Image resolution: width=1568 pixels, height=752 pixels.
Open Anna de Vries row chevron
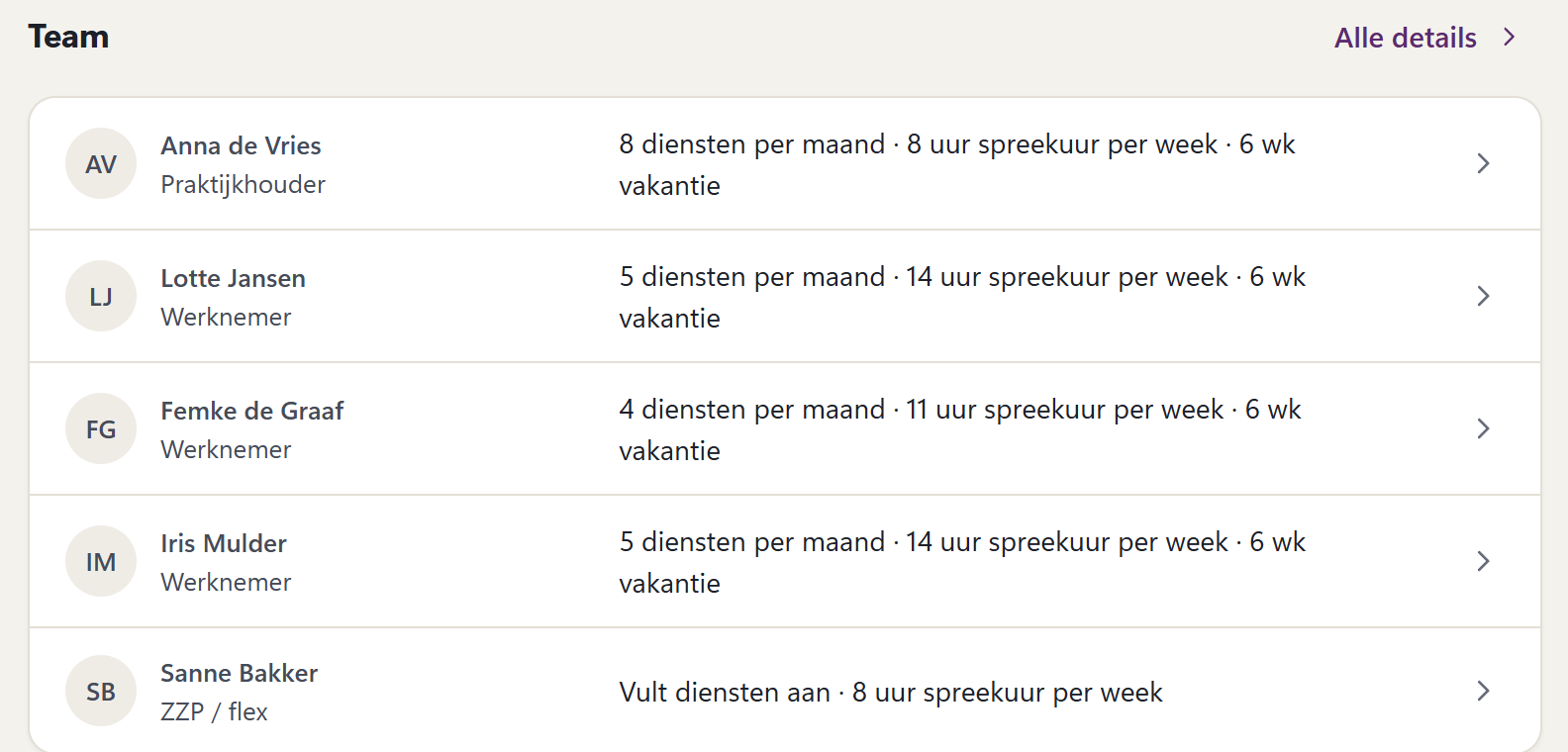1483,163
